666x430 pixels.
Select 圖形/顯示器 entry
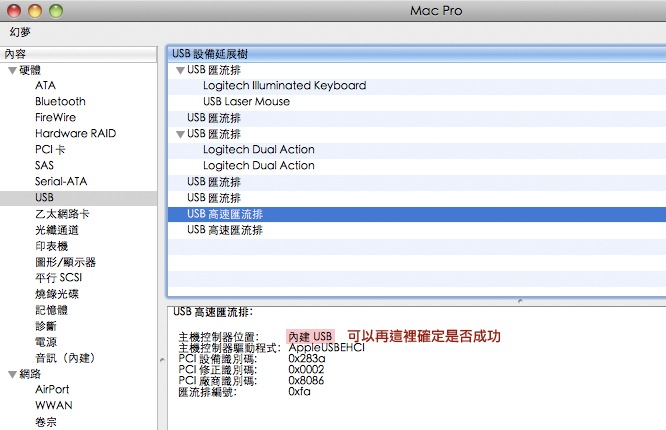(x=65, y=262)
